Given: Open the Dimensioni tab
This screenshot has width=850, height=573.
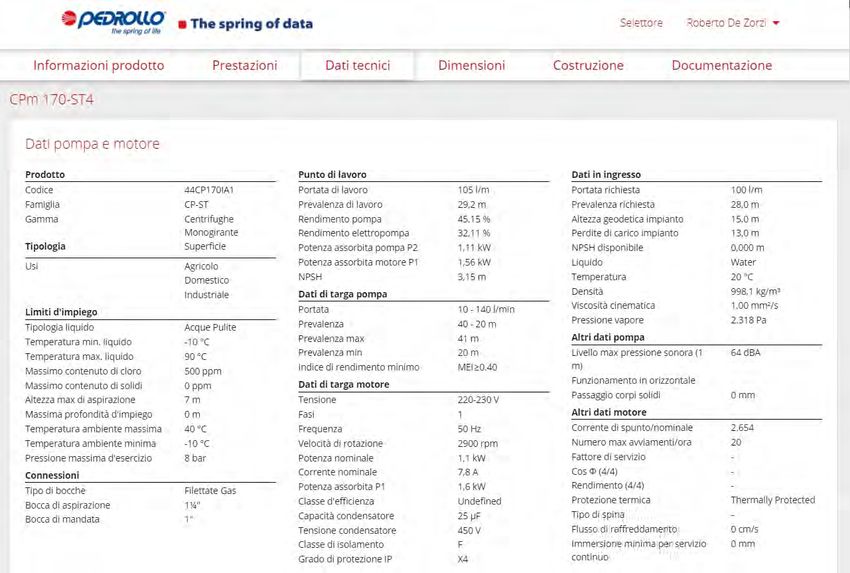Looking at the screenshot, I should point(471,65).
